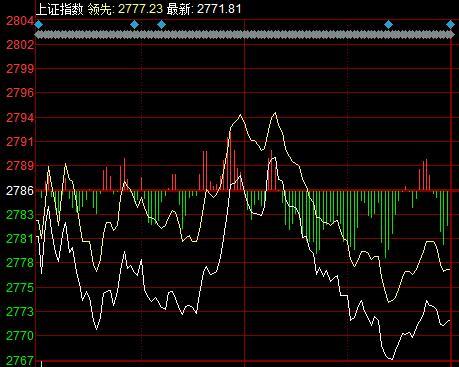Click the 上证指数 index title

point(59,9)
